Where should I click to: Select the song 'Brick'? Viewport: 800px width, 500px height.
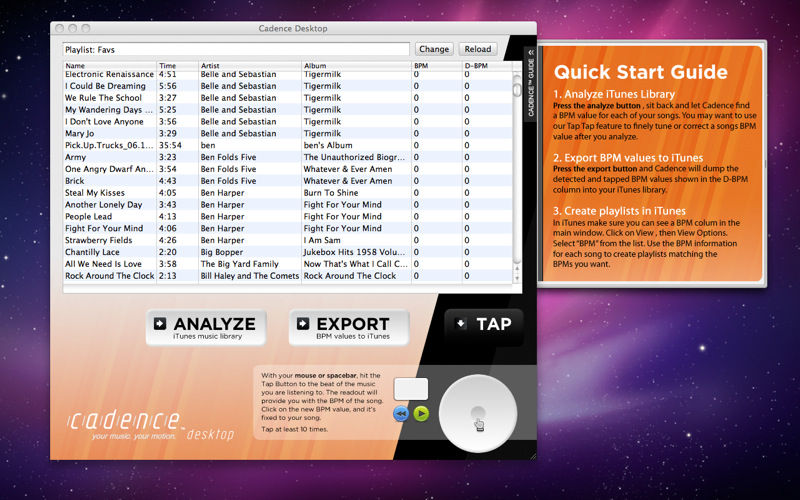74,181
